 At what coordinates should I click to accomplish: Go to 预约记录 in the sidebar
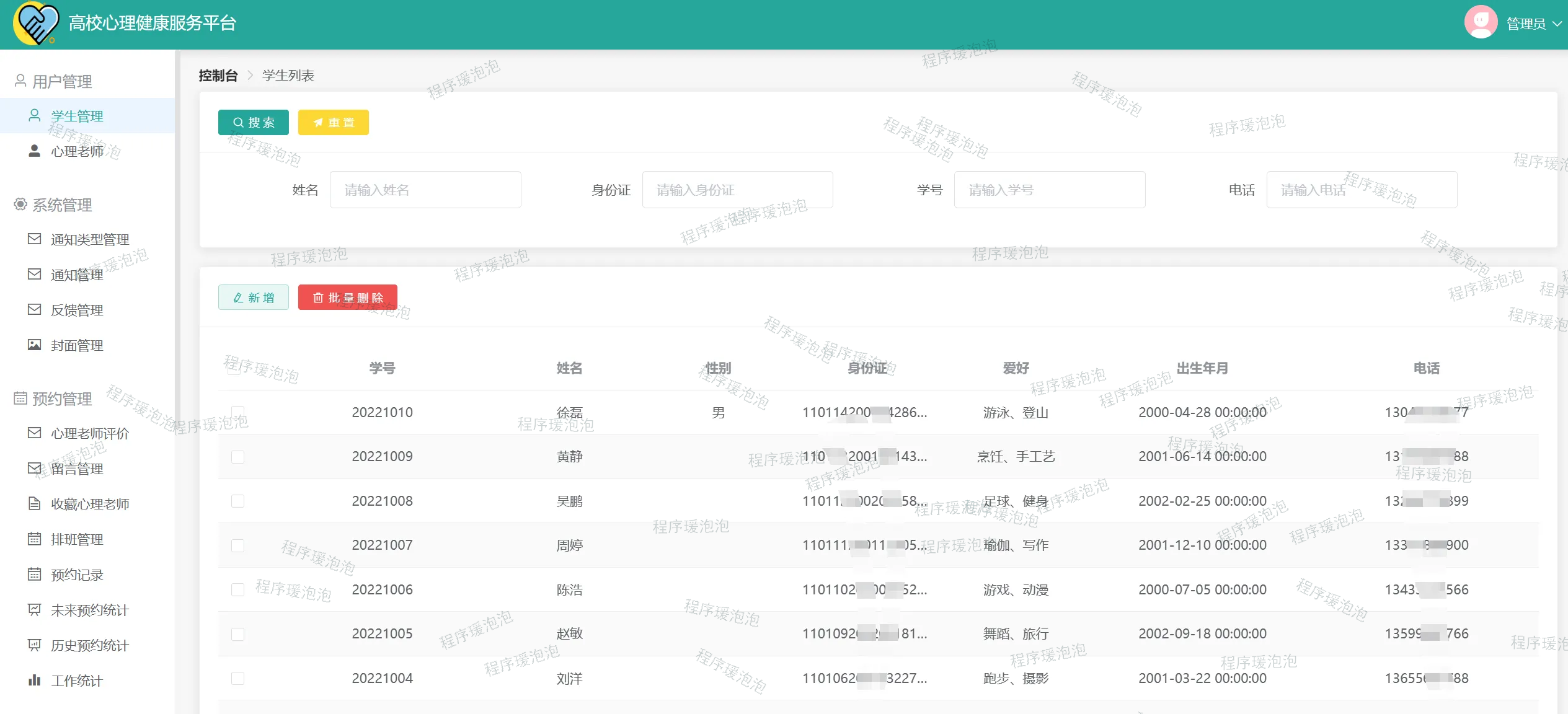coord(77,575)
